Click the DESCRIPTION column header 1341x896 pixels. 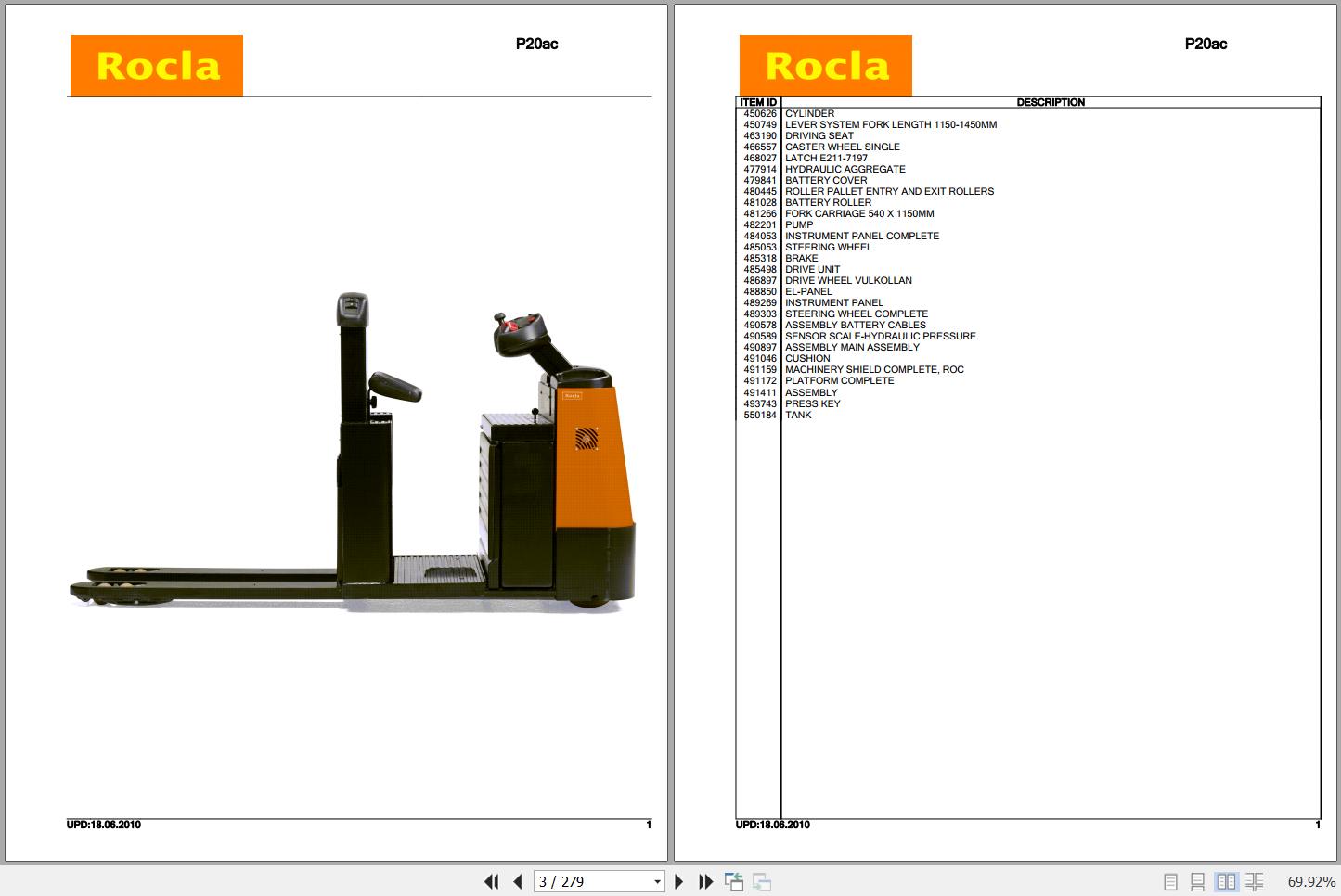[1051, 102]
